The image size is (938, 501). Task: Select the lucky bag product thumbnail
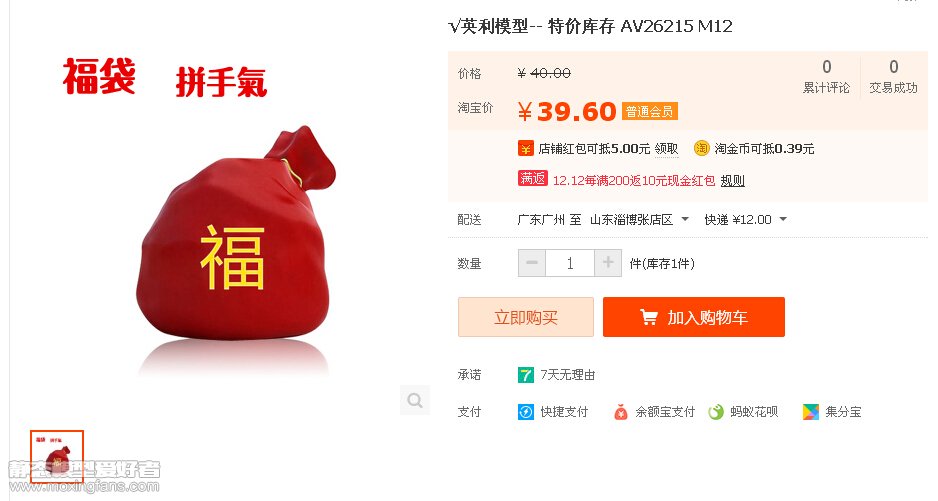(x=57, y=456)
